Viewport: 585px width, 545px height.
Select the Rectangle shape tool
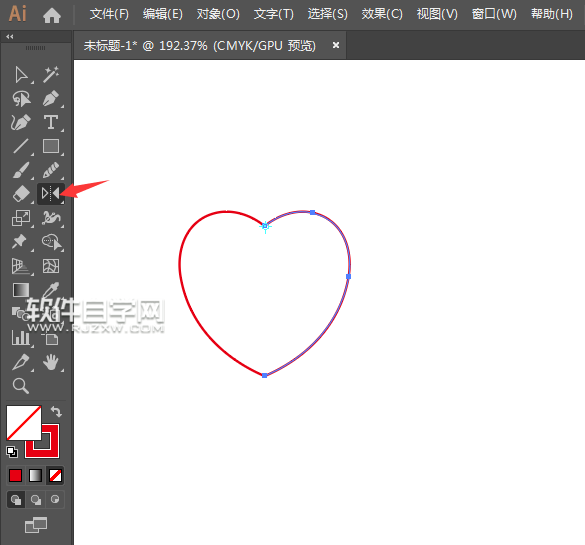51,146
